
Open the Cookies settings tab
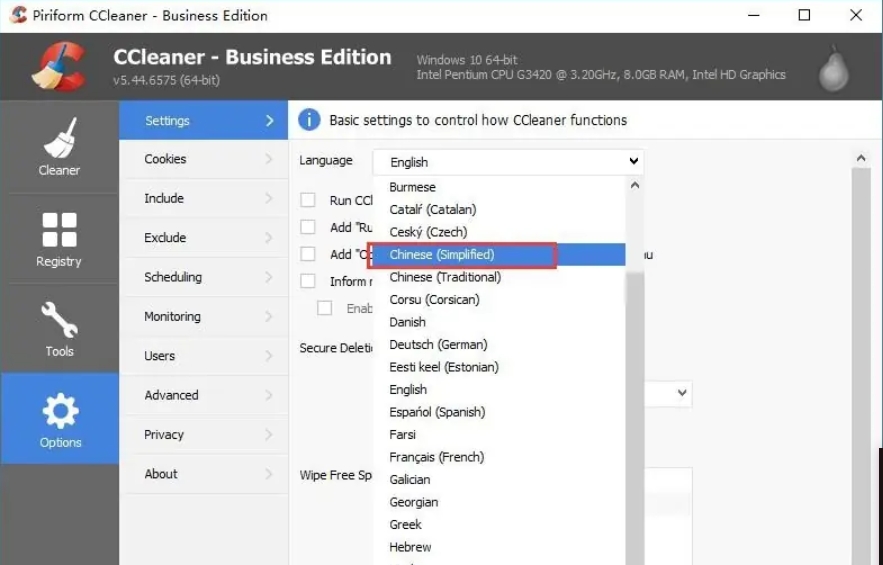click(165, 159)
